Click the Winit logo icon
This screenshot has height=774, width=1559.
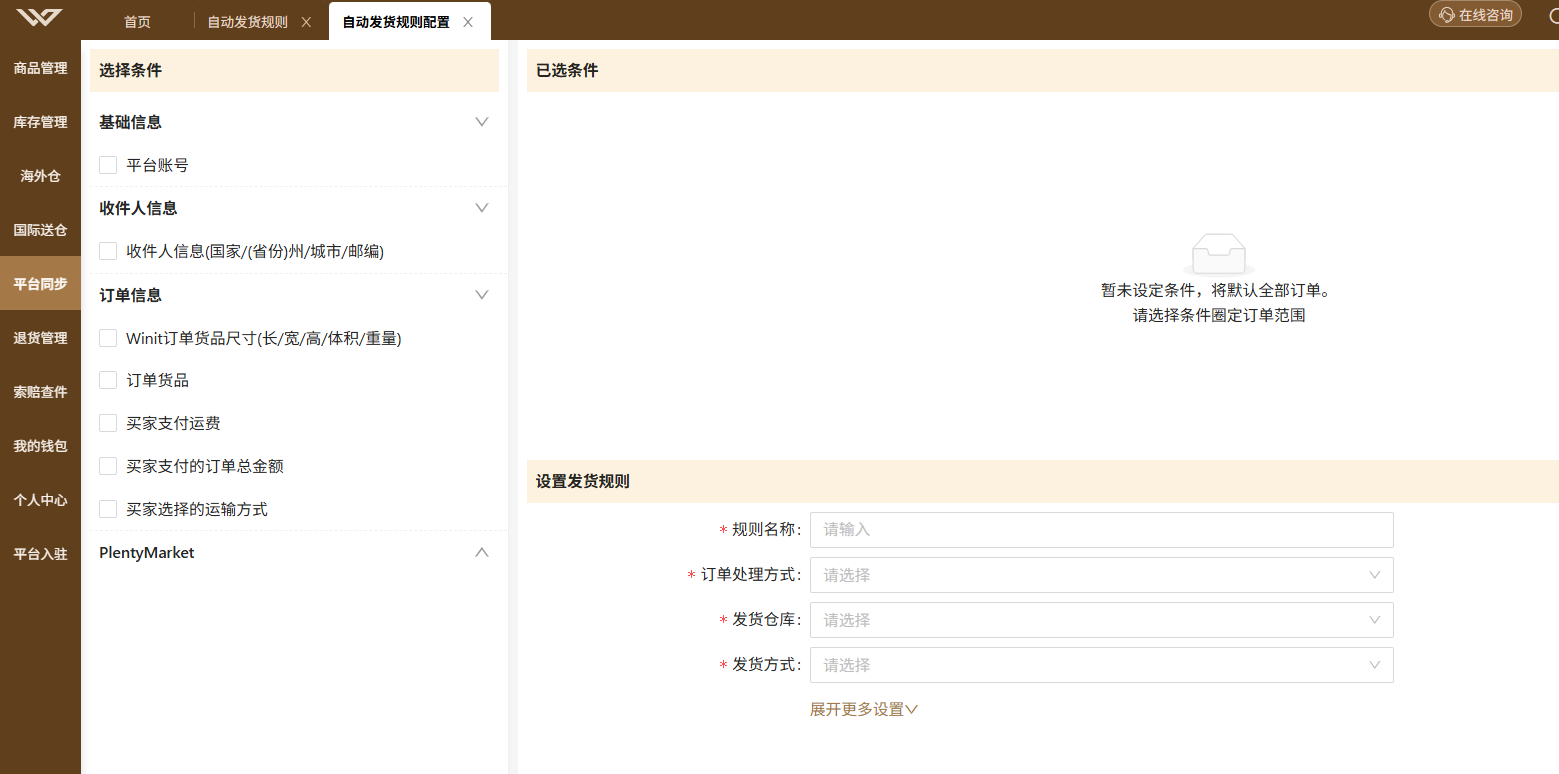click(39, 18)
